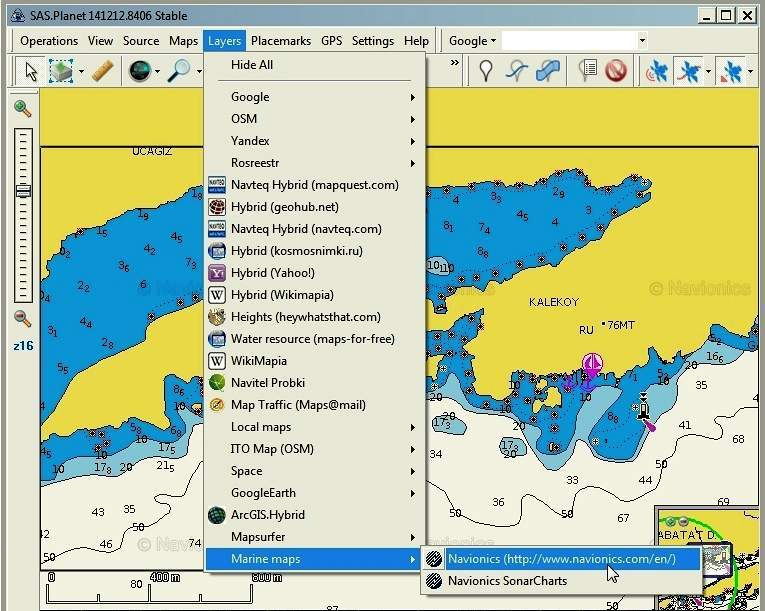Choose the ruler distance measurement tool

(102, 71)
